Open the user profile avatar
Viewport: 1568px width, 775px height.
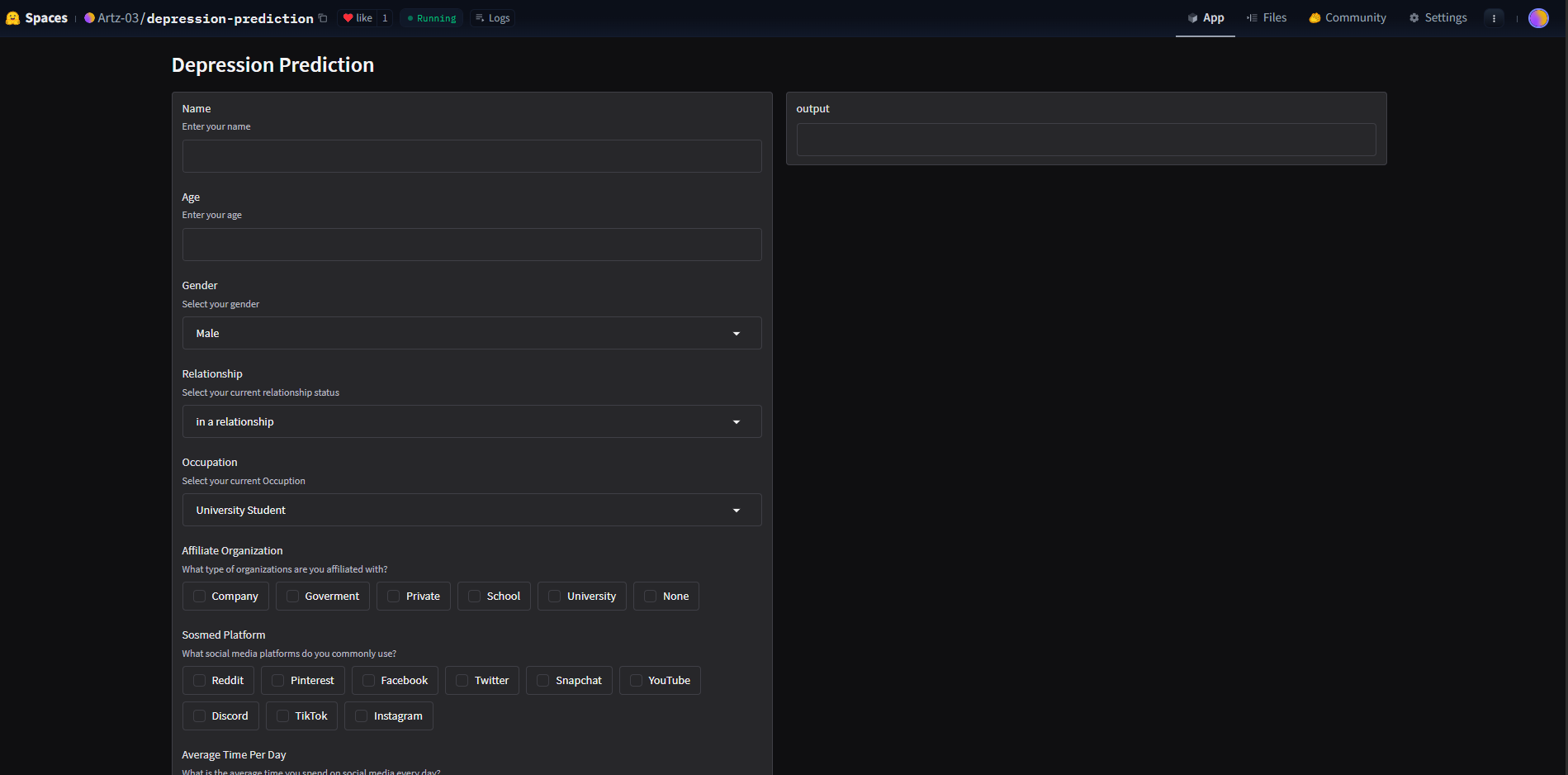coord(1537,18)
